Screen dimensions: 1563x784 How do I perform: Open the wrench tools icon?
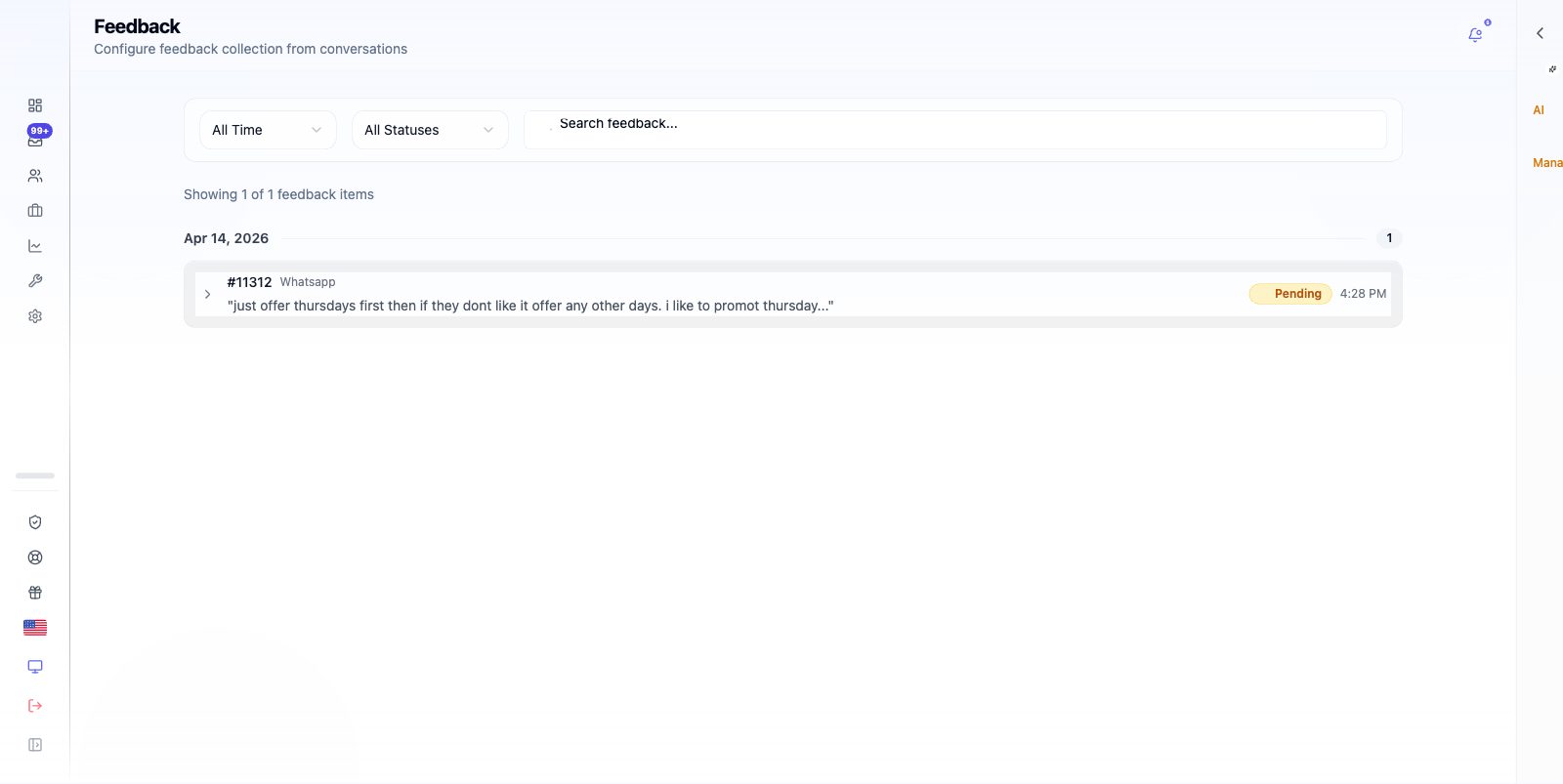coord(35,281)
